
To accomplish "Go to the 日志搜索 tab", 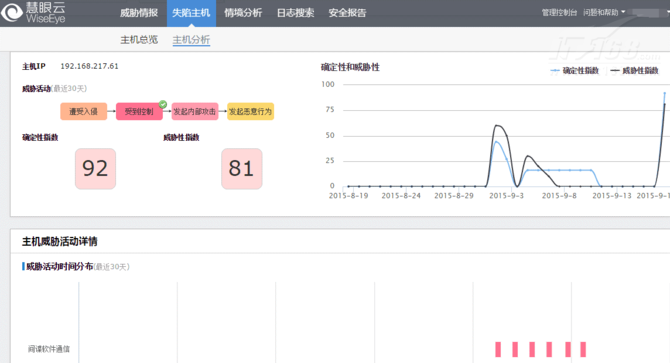I will point(295,13).
